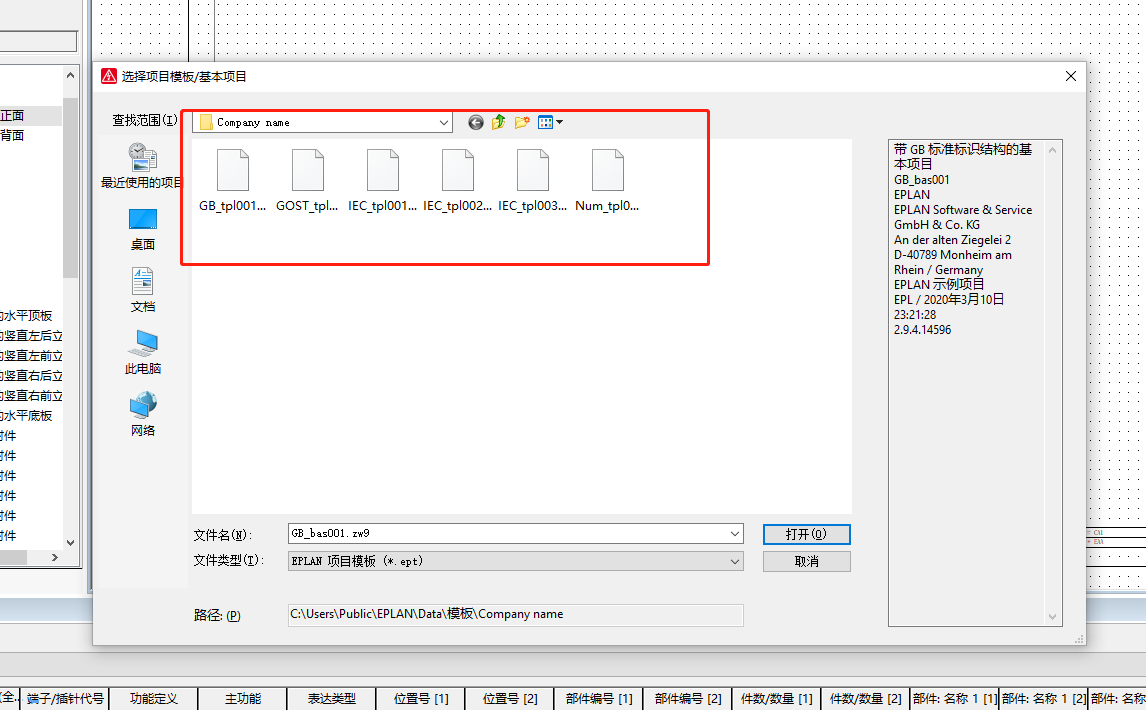Create a new folder
Screen dimensions: 1146x710
click(x=521, y=122)
